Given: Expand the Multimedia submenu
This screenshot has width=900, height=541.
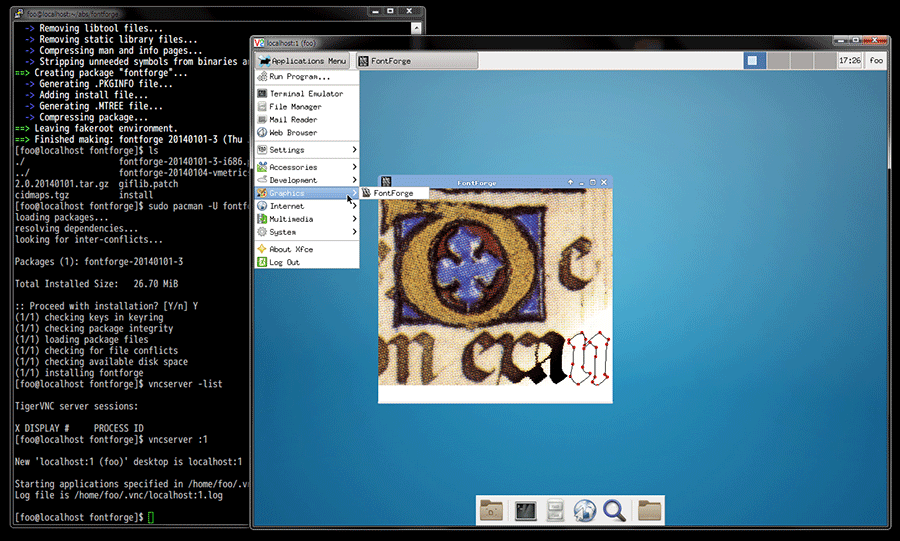Looking at the screenshot, I should [307, 219].
